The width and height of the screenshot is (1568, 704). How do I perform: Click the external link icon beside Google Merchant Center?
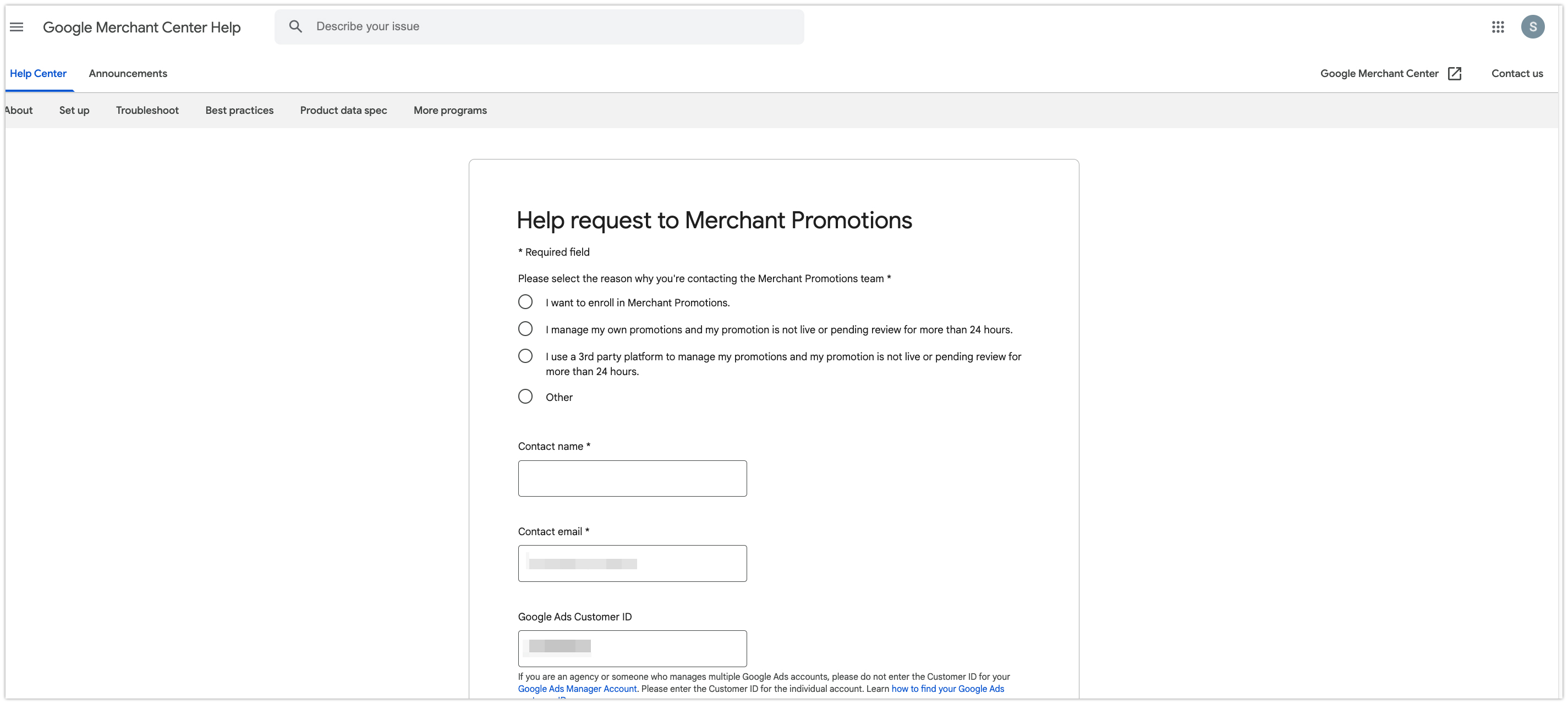click(x=1455, y=74)
